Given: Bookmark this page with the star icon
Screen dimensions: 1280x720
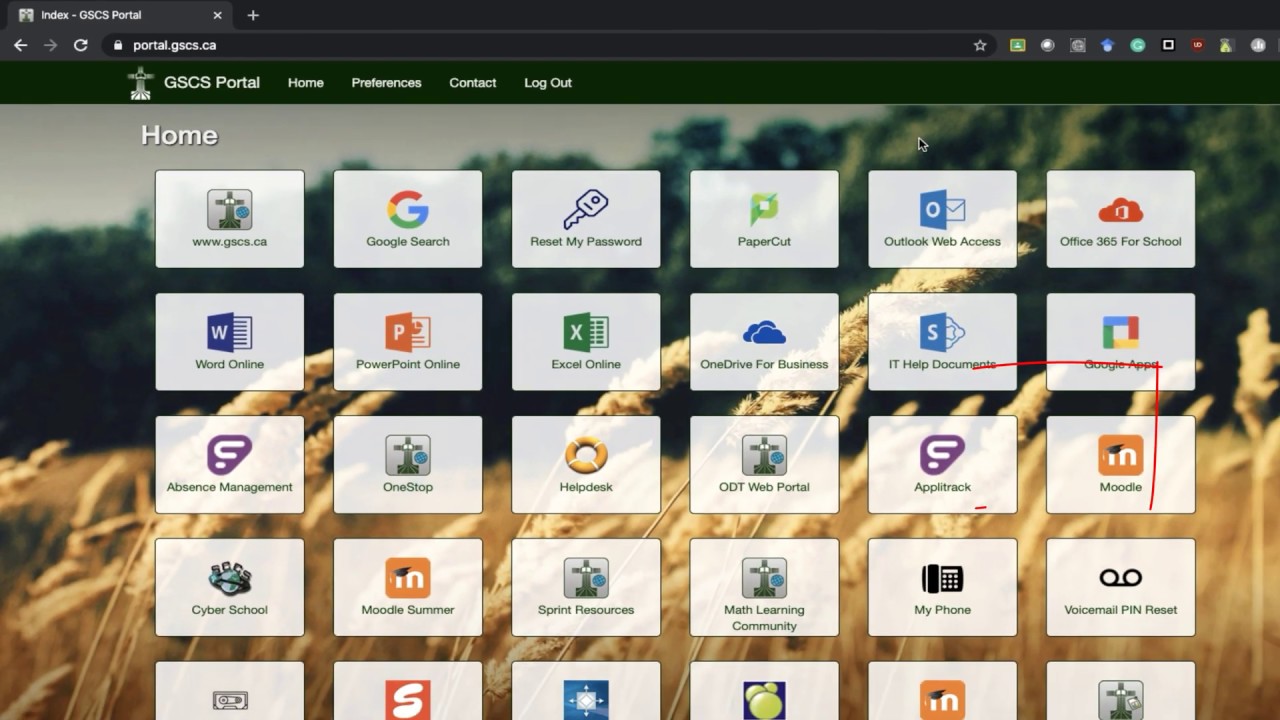Looking at the screenshot, I should 980,45.
